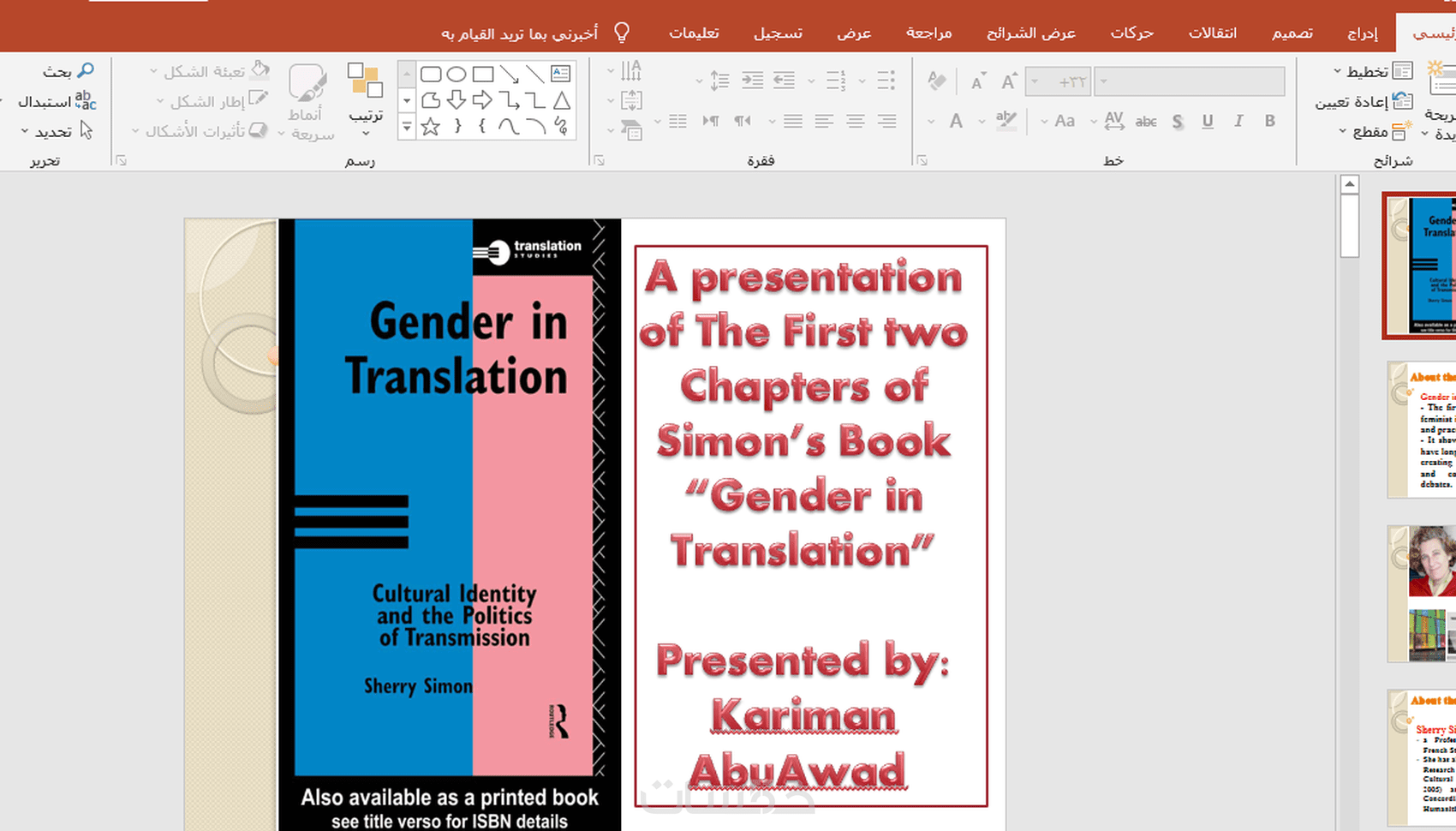Open the أنماط سريعة quick styles button
Screen dimensions: 1456x831
(307, 101)
